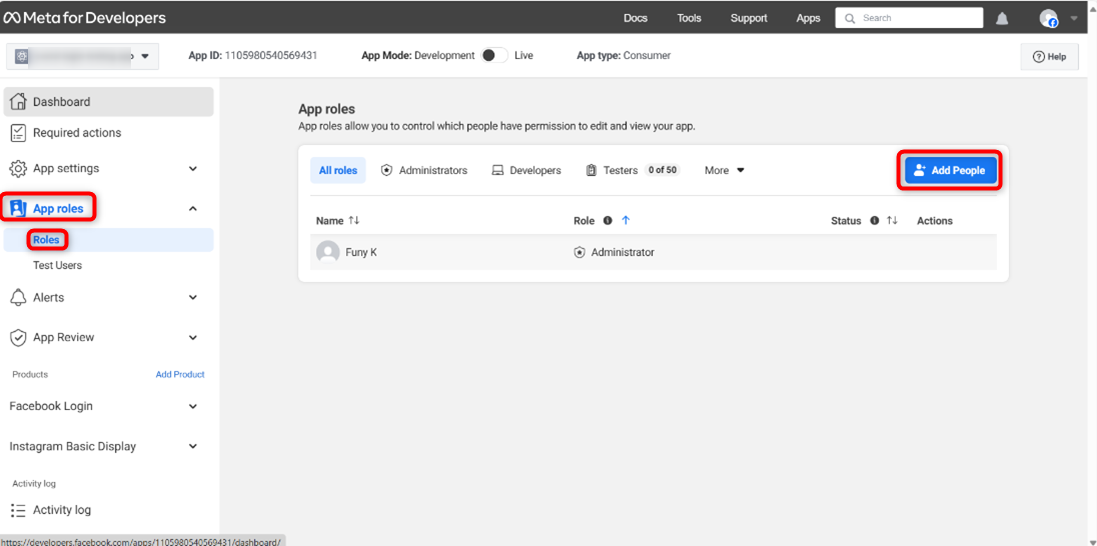Switch to the Administrators tab
Viewport: 1097px width, 546px height.
(424, 170)
